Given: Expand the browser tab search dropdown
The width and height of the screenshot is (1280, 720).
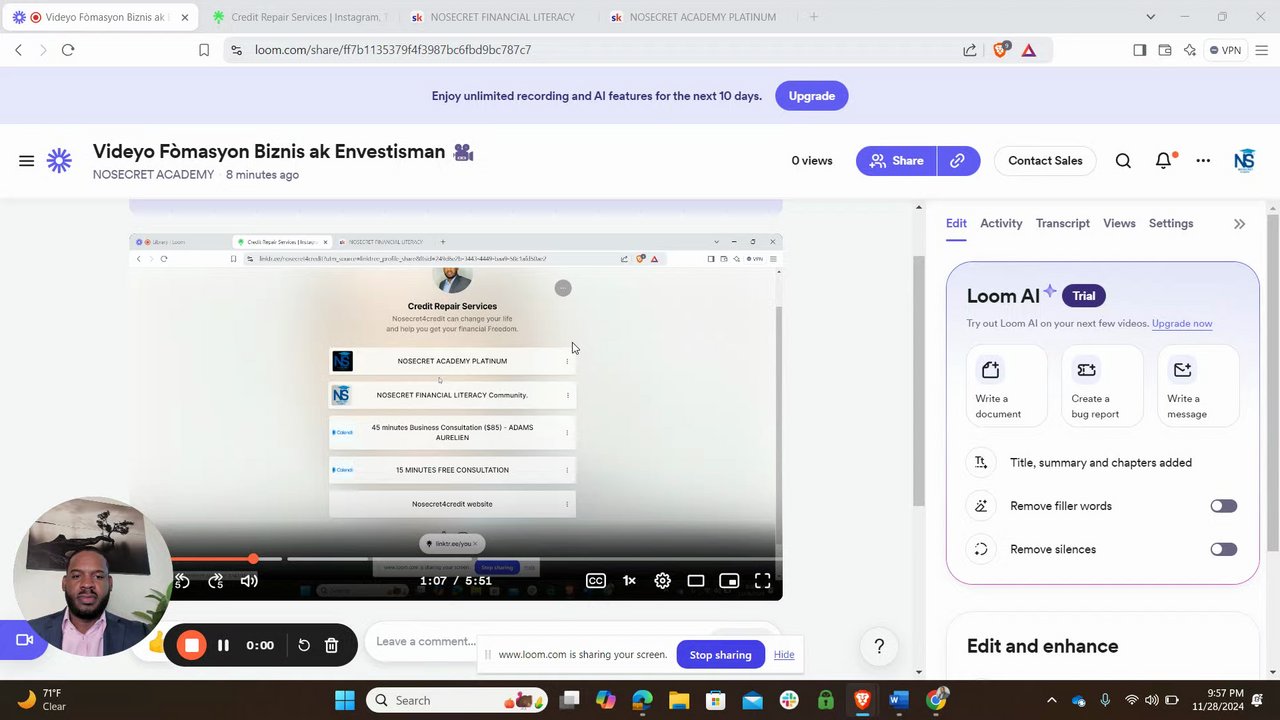Looking at the screenshot, I should 1150,17.
